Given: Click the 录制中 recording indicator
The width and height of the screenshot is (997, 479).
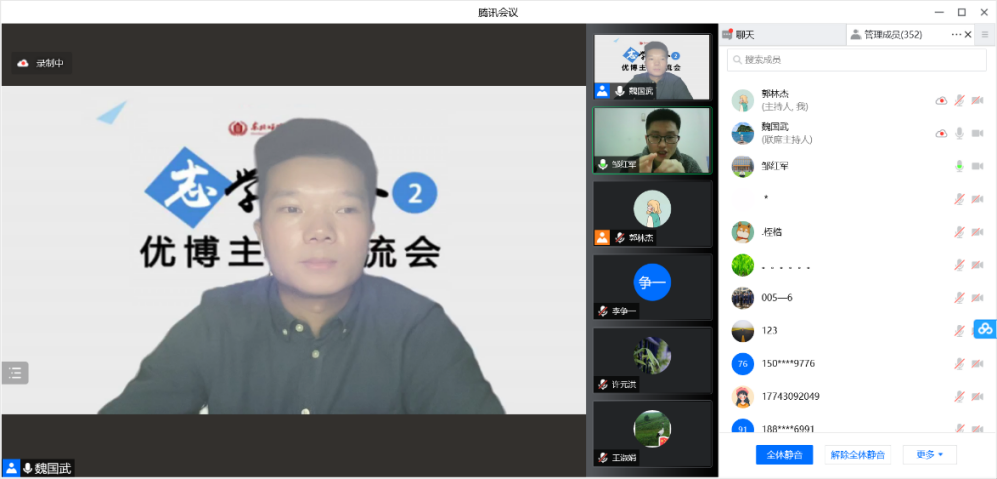Looking at the screenshot, I should tap(41, 63).
